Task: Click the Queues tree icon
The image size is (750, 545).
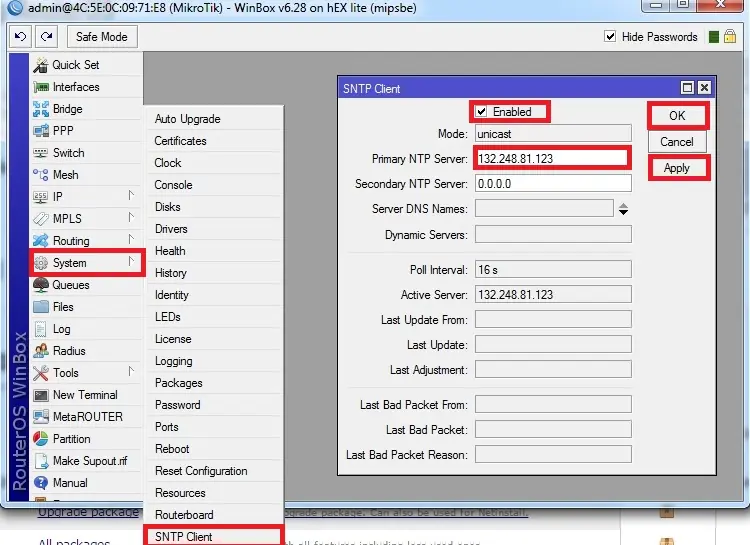Action: pos(41,285)
